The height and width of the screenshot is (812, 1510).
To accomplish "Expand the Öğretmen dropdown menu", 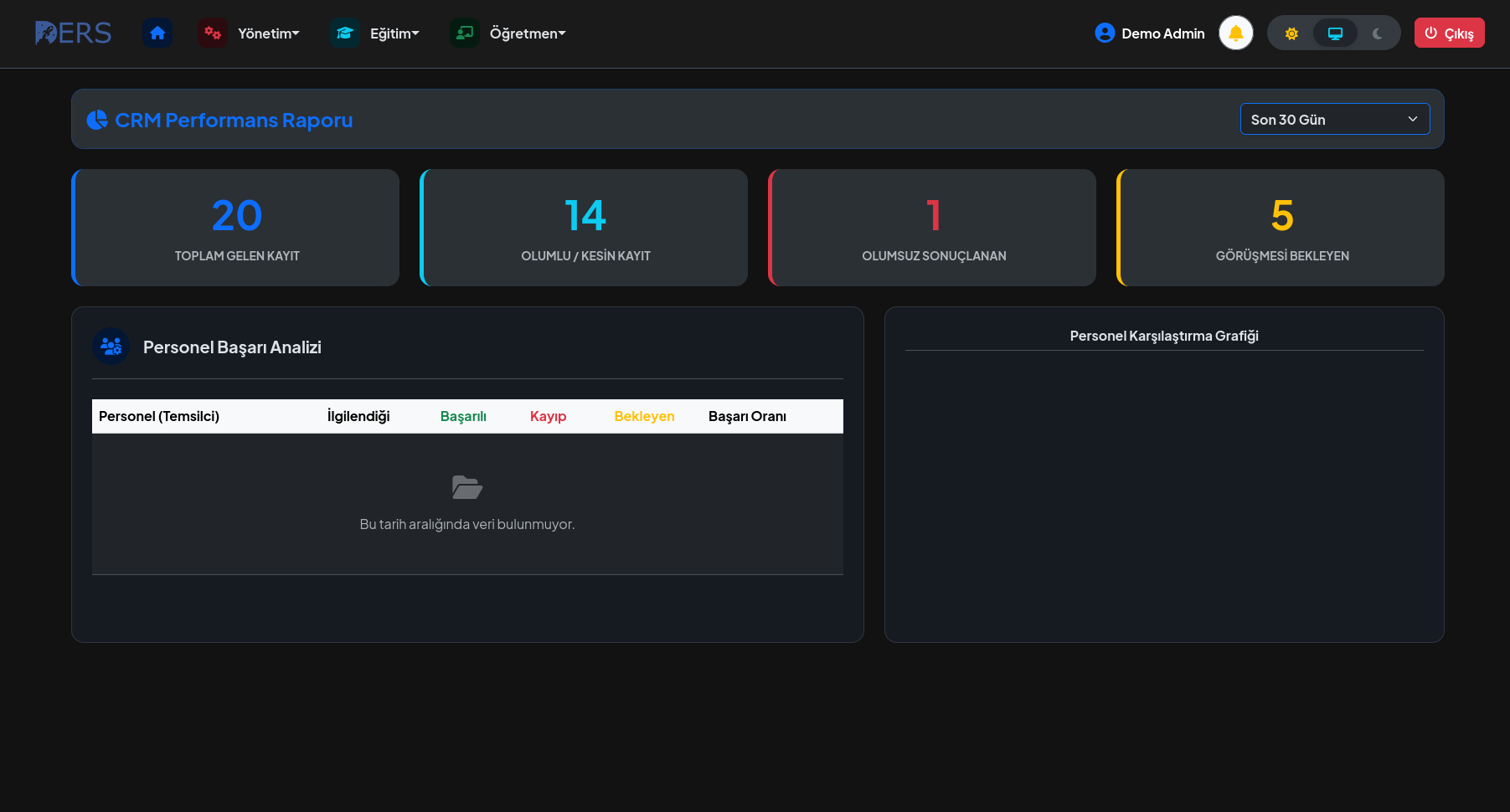I will pos(528,33).
